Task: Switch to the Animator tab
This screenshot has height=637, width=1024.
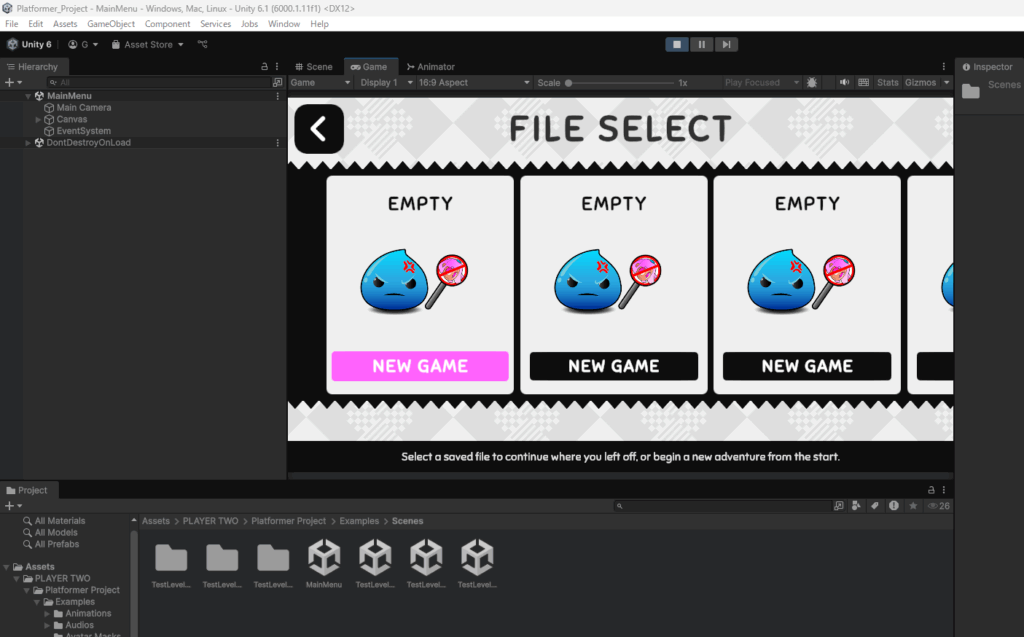Action: (430, 67)
